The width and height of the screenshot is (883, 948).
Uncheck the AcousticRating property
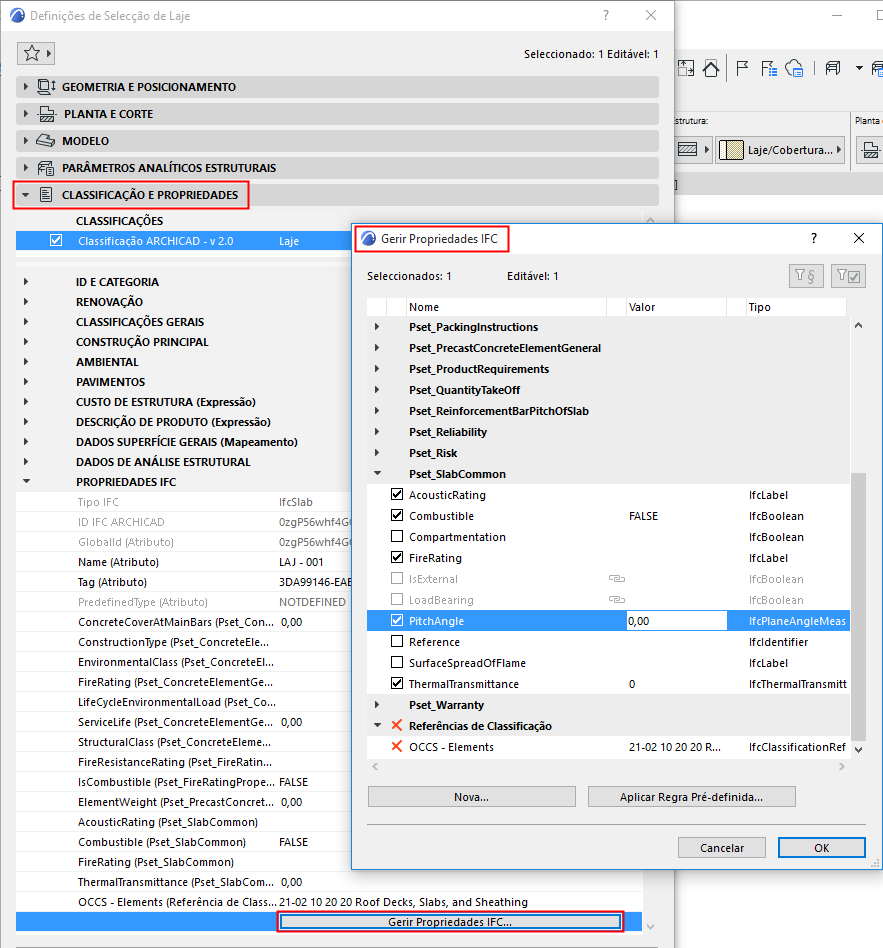pos(397,494)
